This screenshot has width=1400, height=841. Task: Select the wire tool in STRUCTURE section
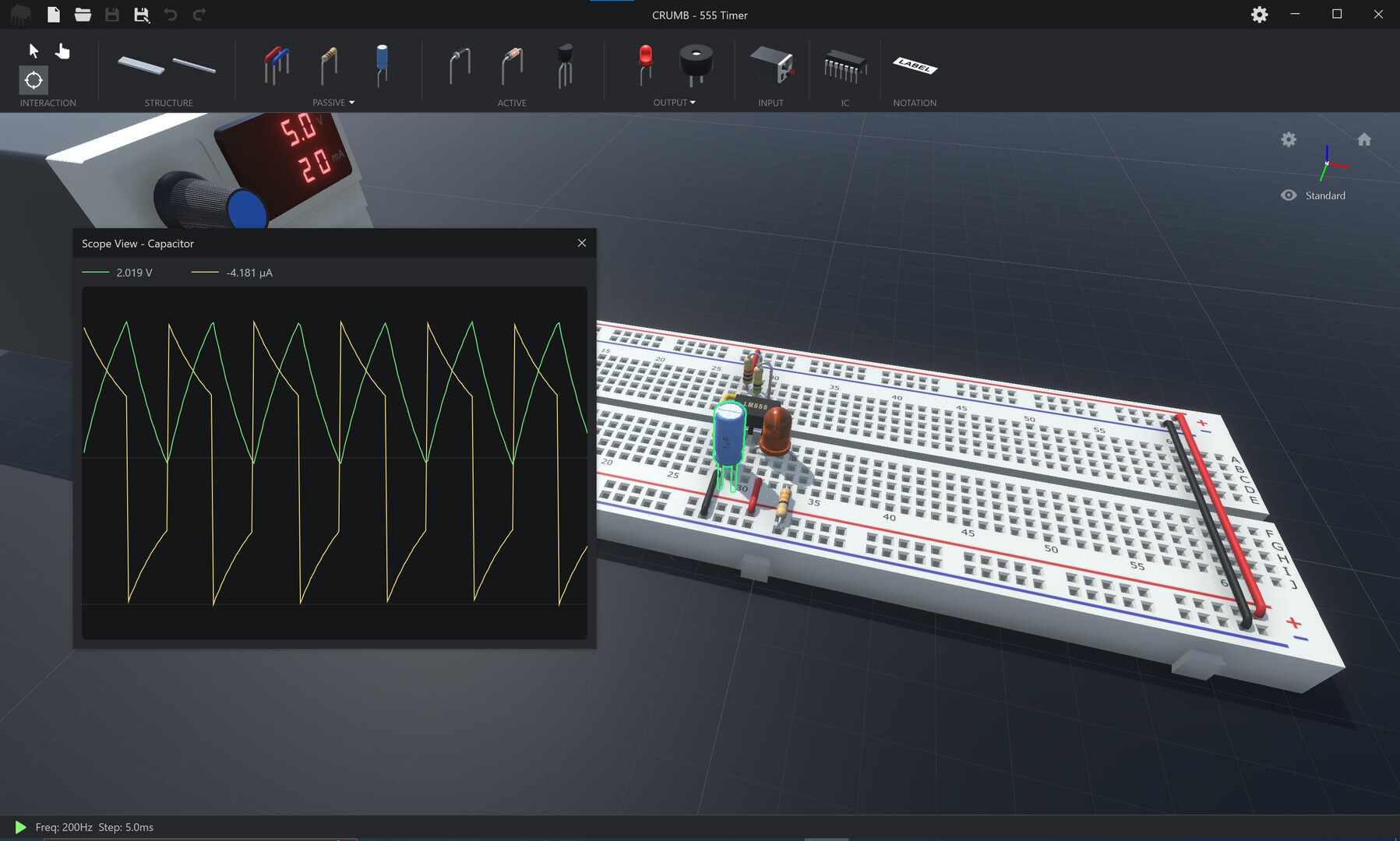[x=194, y=66]
